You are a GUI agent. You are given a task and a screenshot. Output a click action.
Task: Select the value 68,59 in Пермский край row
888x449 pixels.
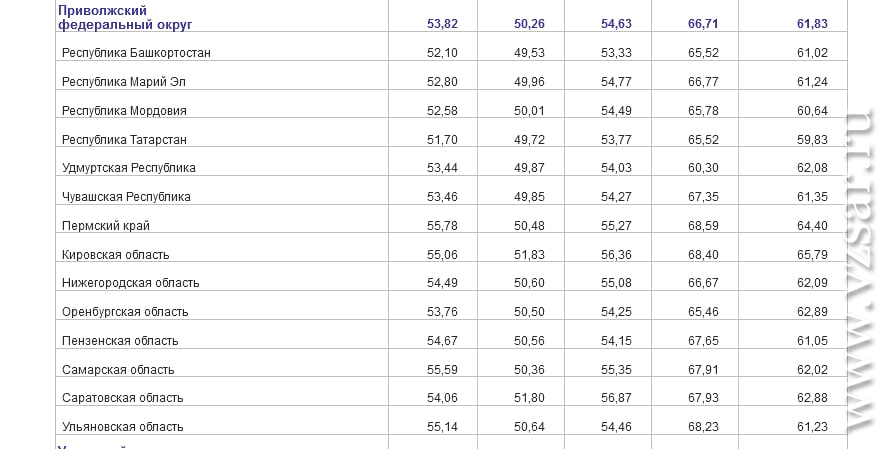coord(703,225)
